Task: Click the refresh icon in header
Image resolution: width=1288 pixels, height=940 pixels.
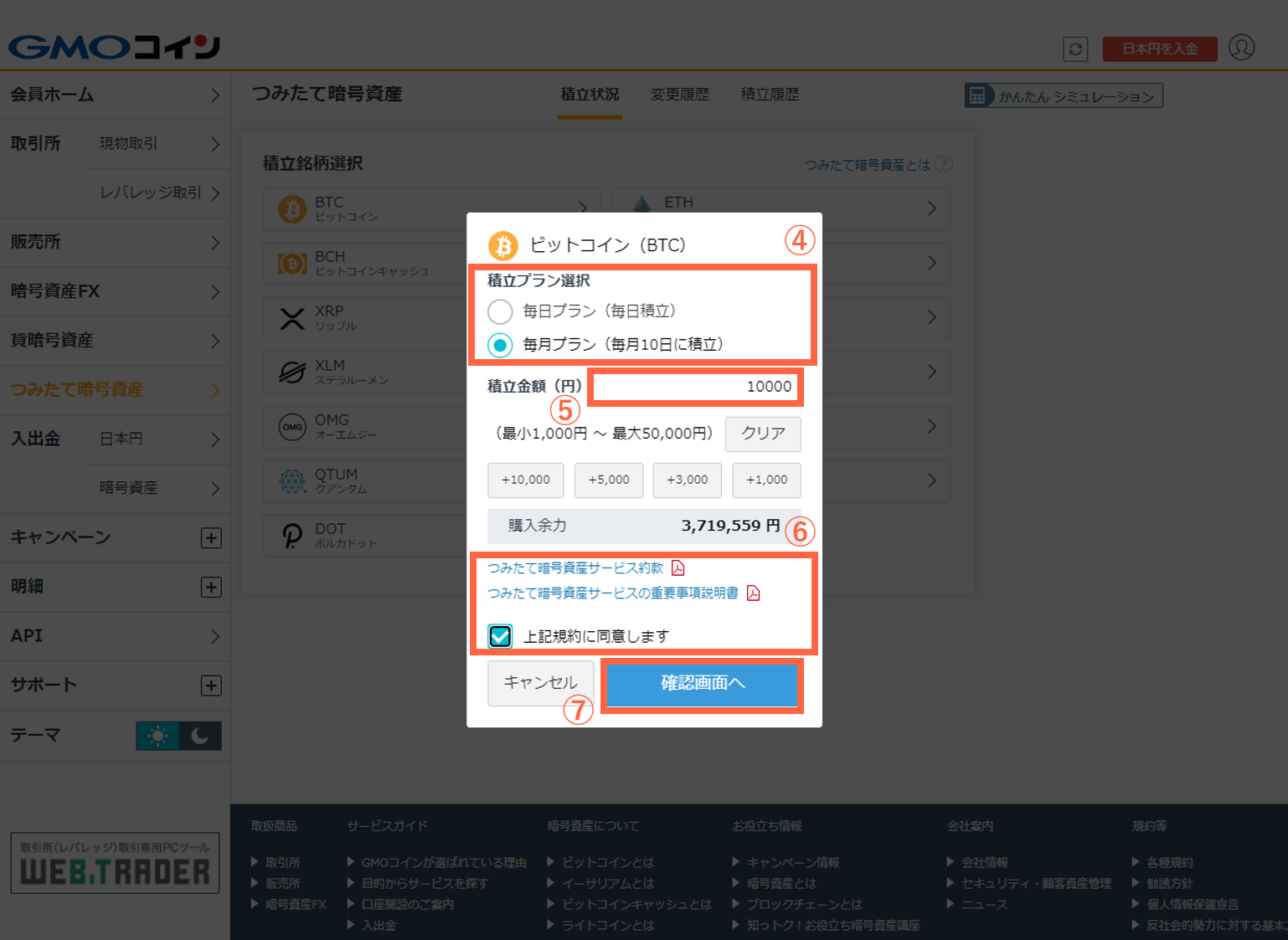Action: (x=1075, y=49)
